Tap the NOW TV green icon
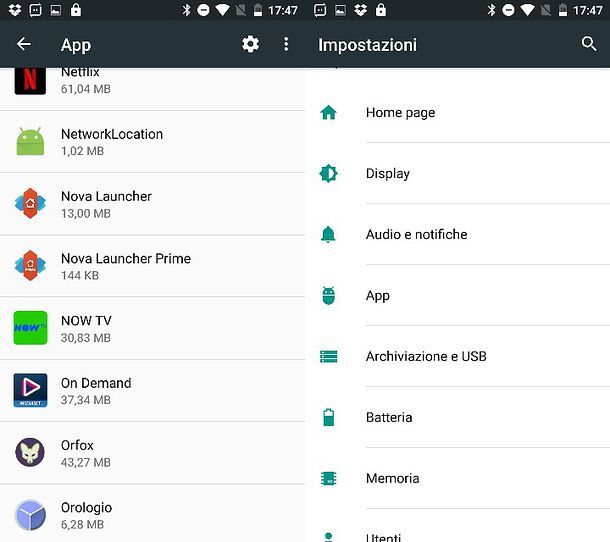610x542 pixels. [x=30, y=328]
